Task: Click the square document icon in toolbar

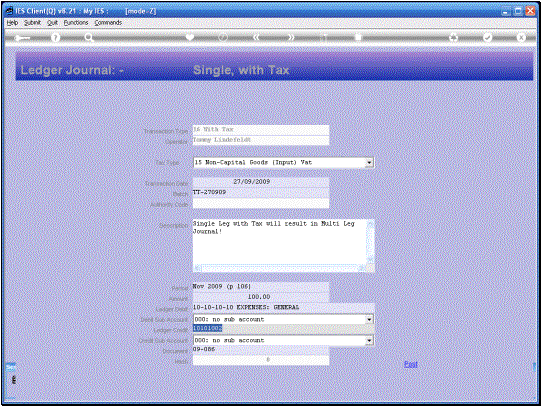Action: tap(358, 37)
